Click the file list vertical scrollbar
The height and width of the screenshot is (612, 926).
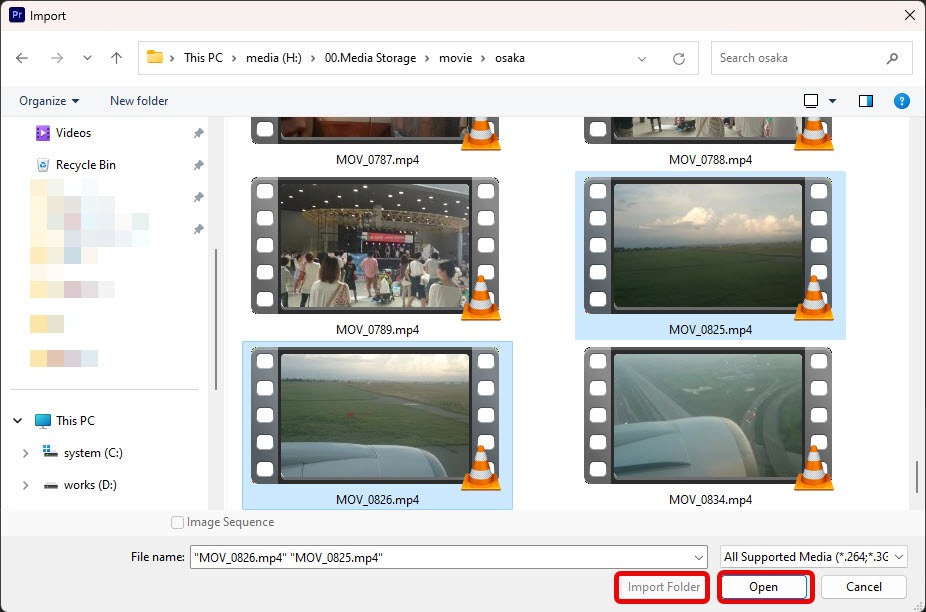(916, 476)
